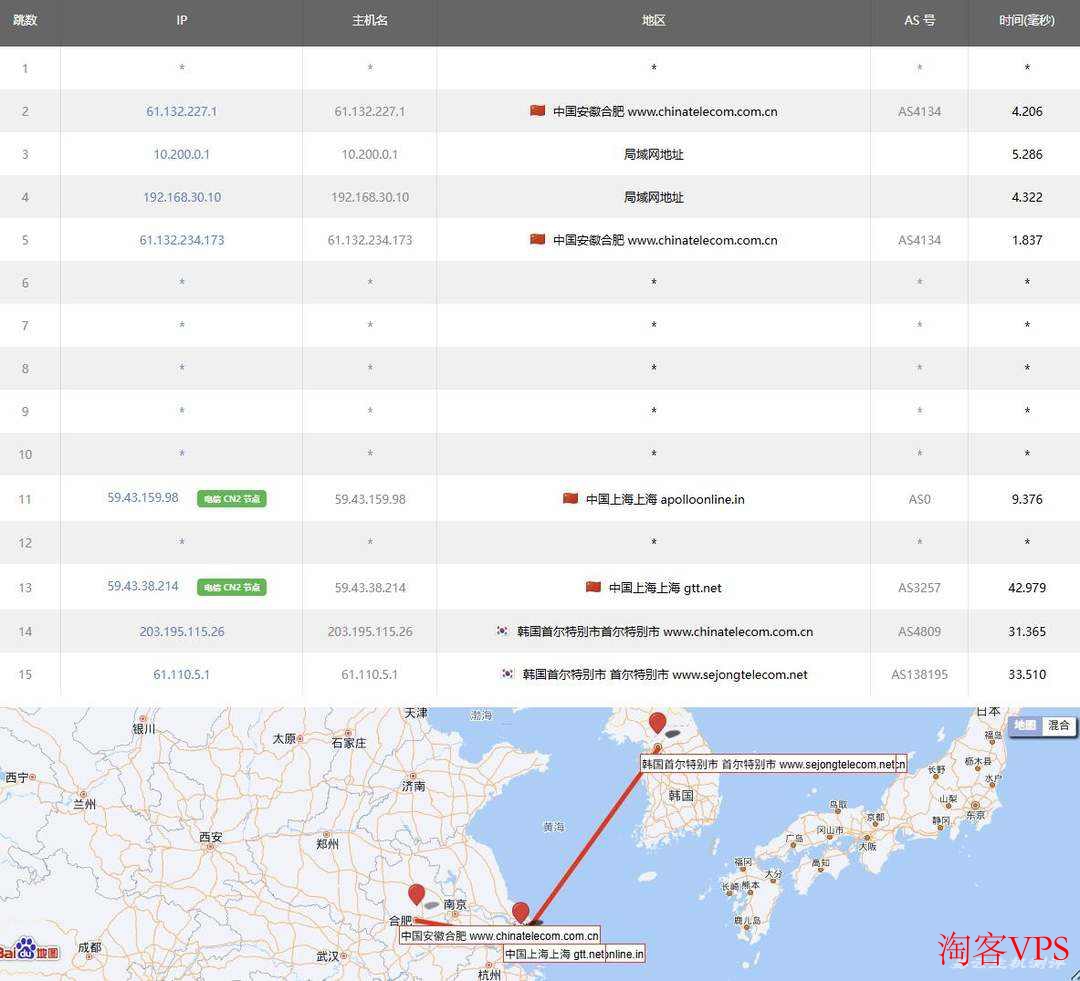Click the 4.322 time value

[x=1027, y=197]
